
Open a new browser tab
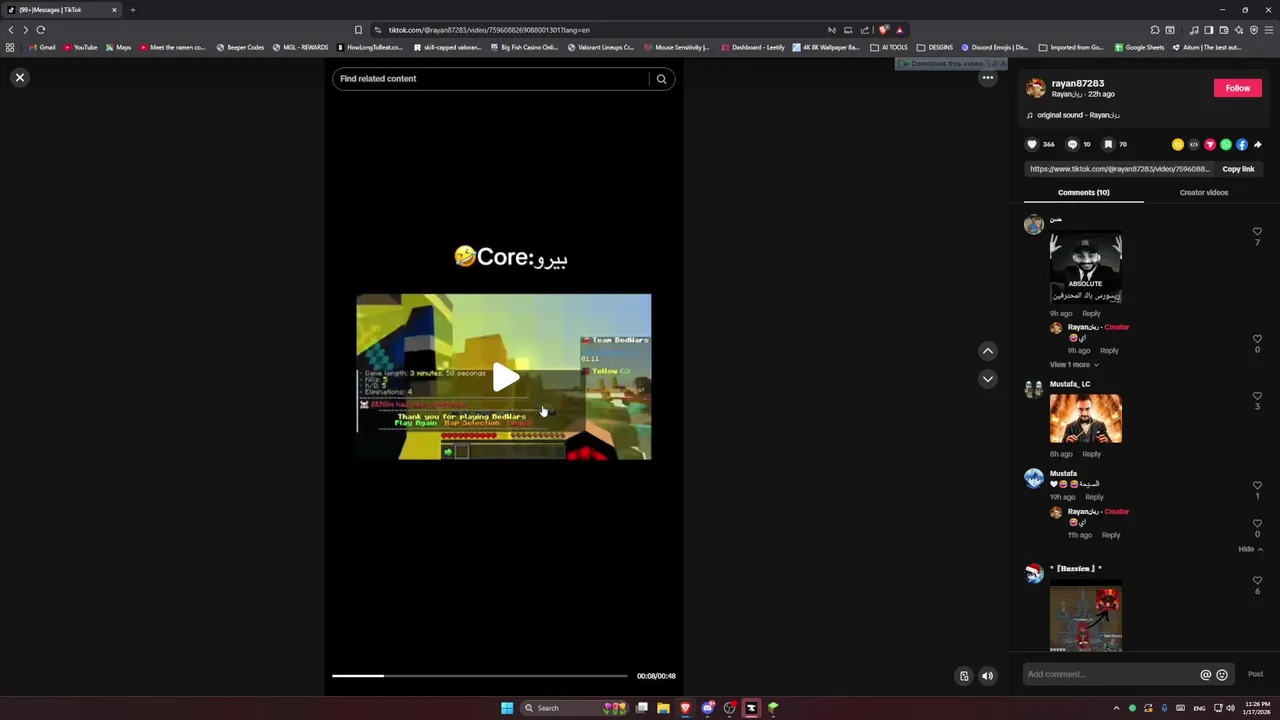(x=132, y=10)
